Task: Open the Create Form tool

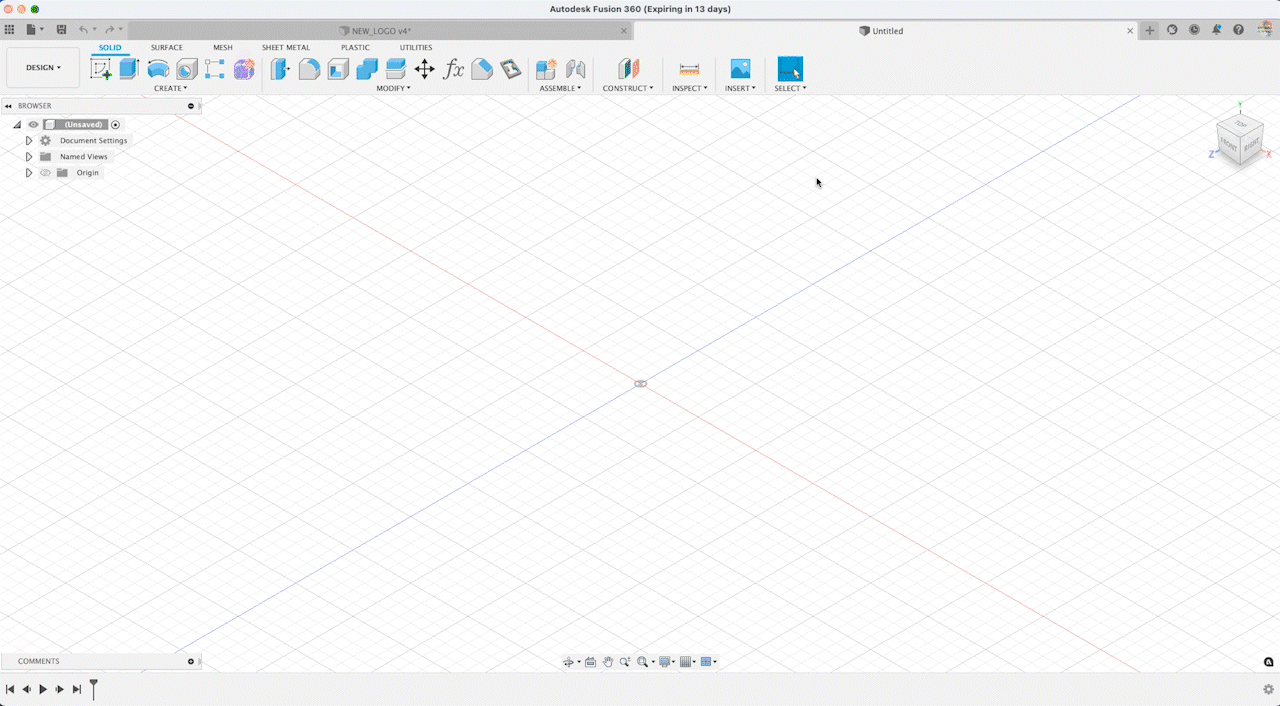Action: point(244,69)
